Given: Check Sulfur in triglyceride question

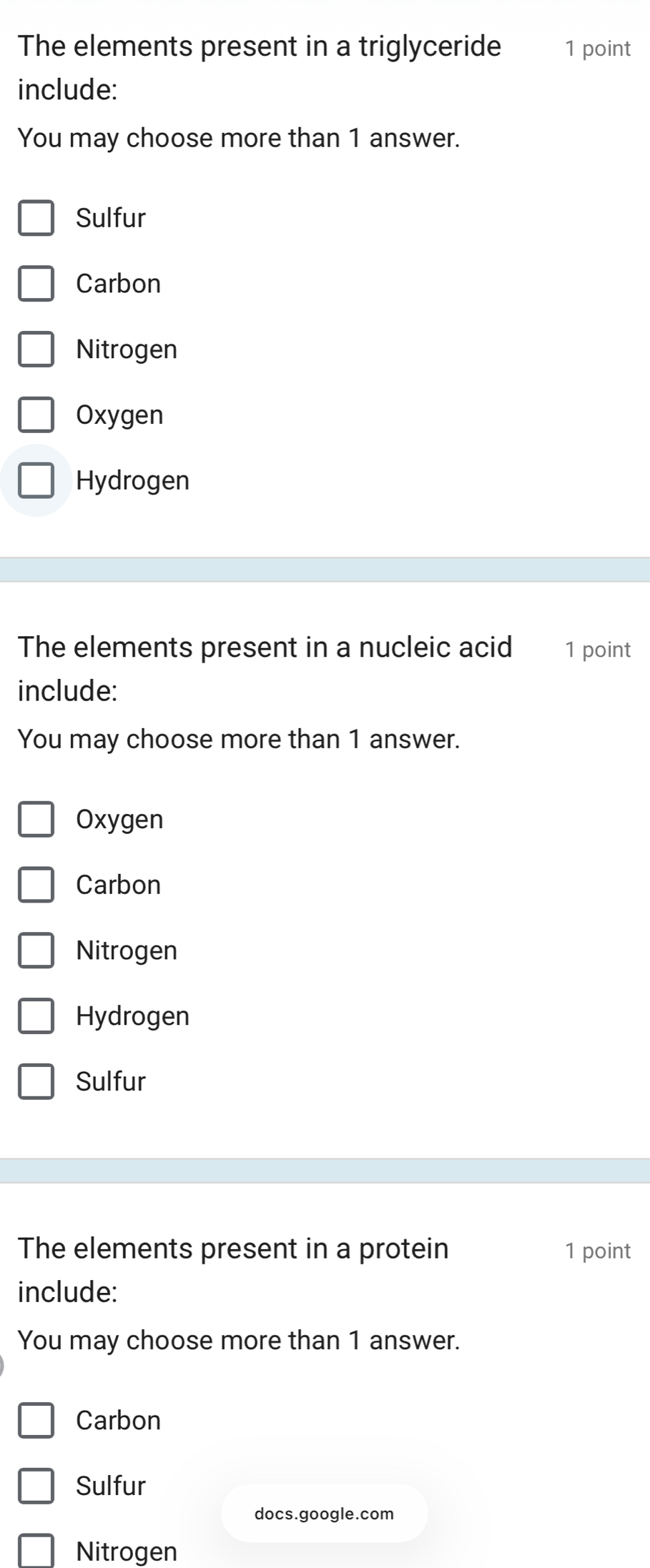Looking at the screenshot, I should click(36, 218).
